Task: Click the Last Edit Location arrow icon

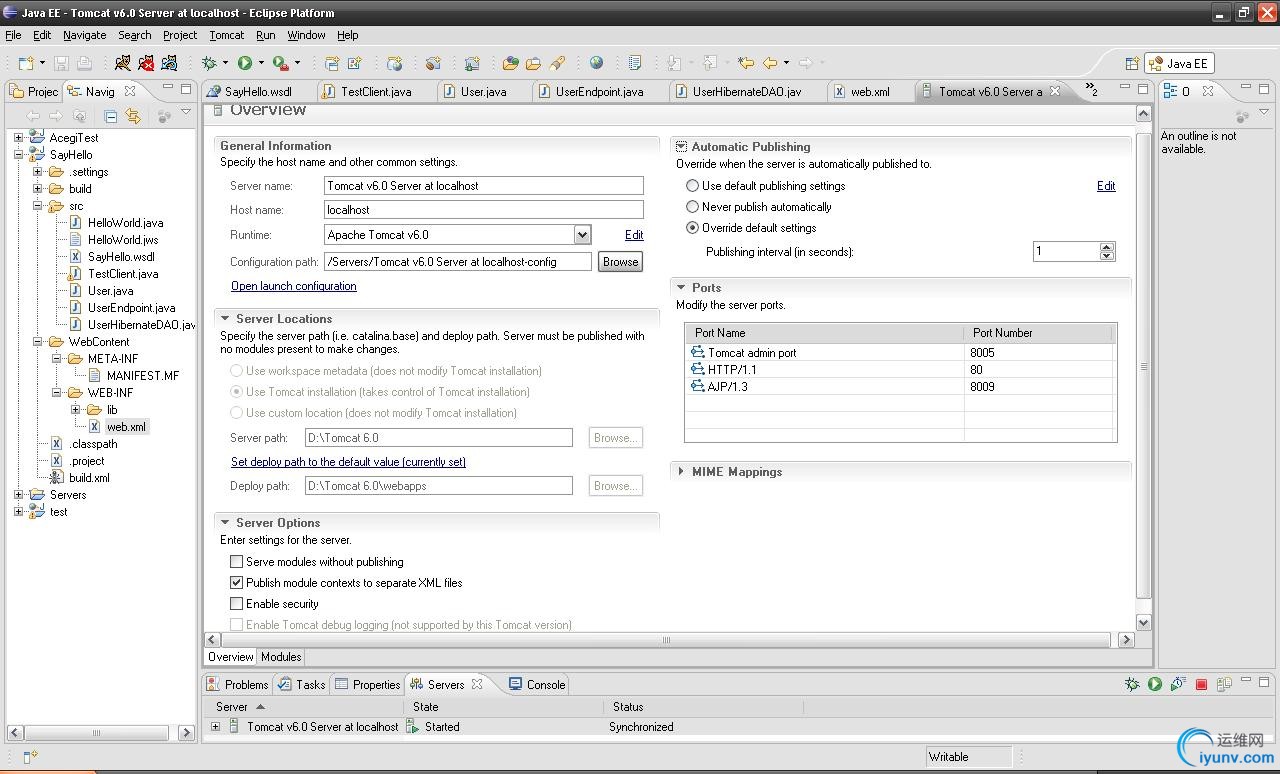Action: tap(746, 63)
